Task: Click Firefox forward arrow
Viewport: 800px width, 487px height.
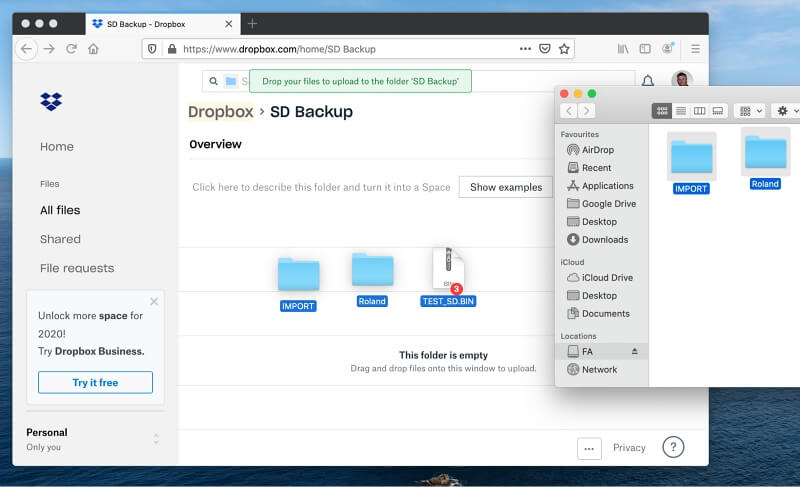Action: [49, 49]
